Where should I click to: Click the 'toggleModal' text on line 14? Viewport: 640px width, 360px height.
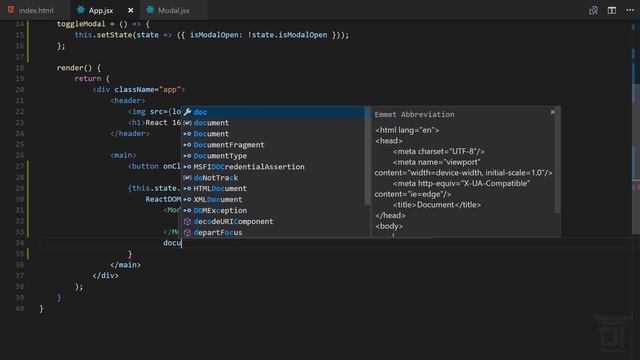[81, 24]
